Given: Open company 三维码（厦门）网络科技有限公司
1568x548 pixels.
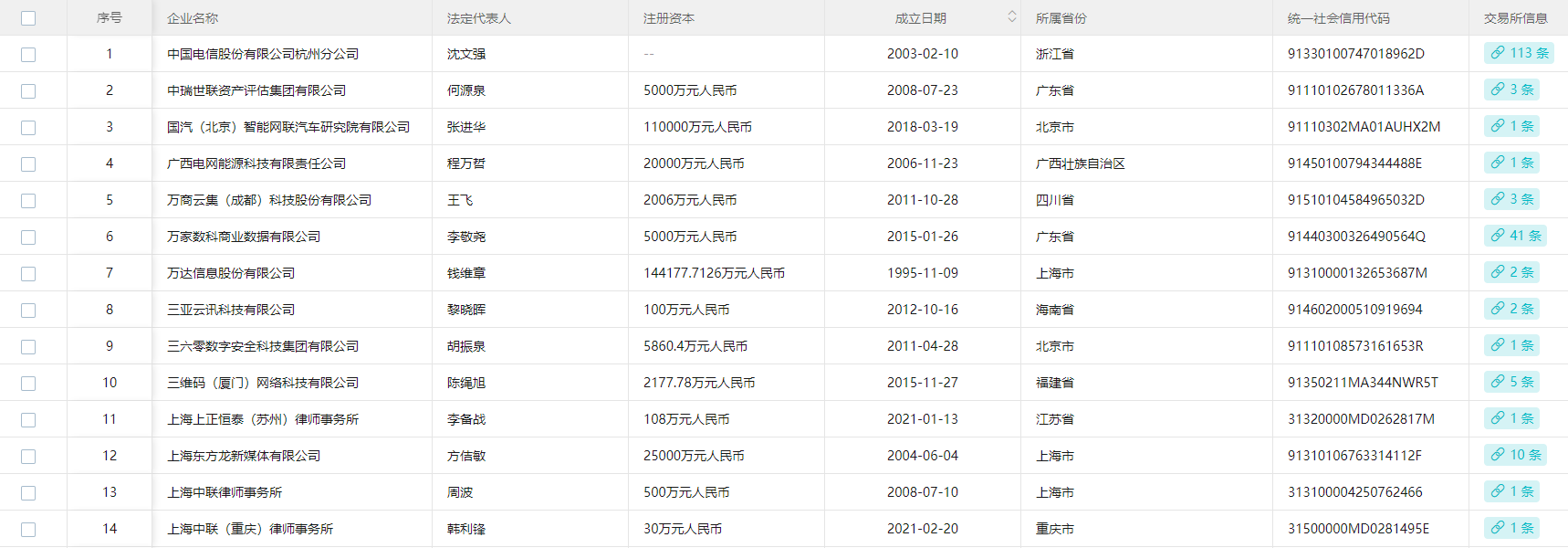Looking at the screenshot, I should coord(263,383).
